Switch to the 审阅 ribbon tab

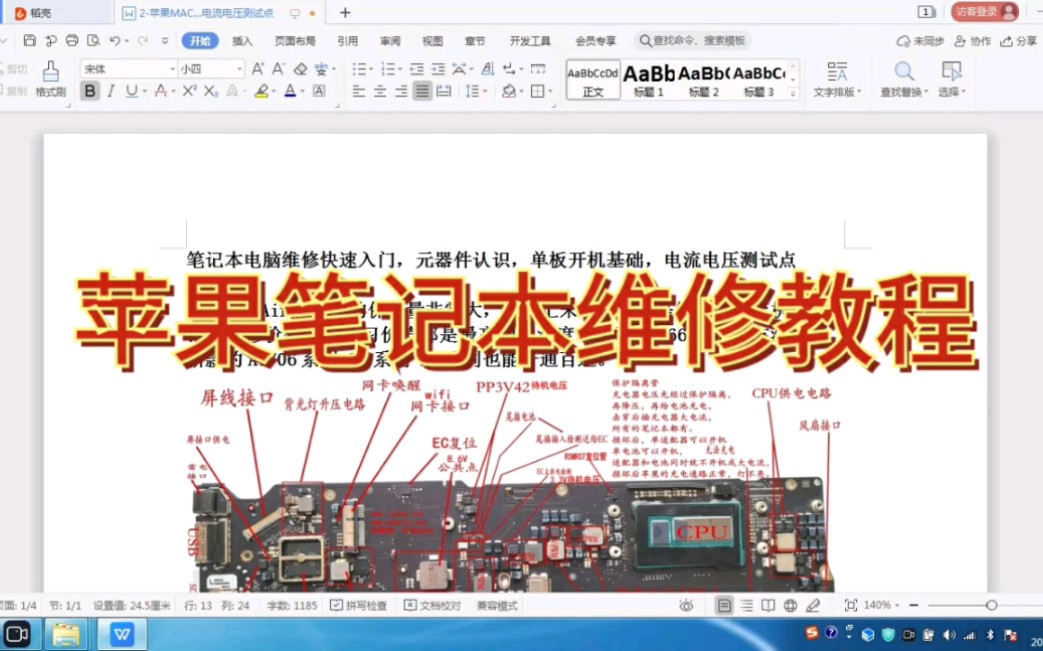(x=389, y=40)
